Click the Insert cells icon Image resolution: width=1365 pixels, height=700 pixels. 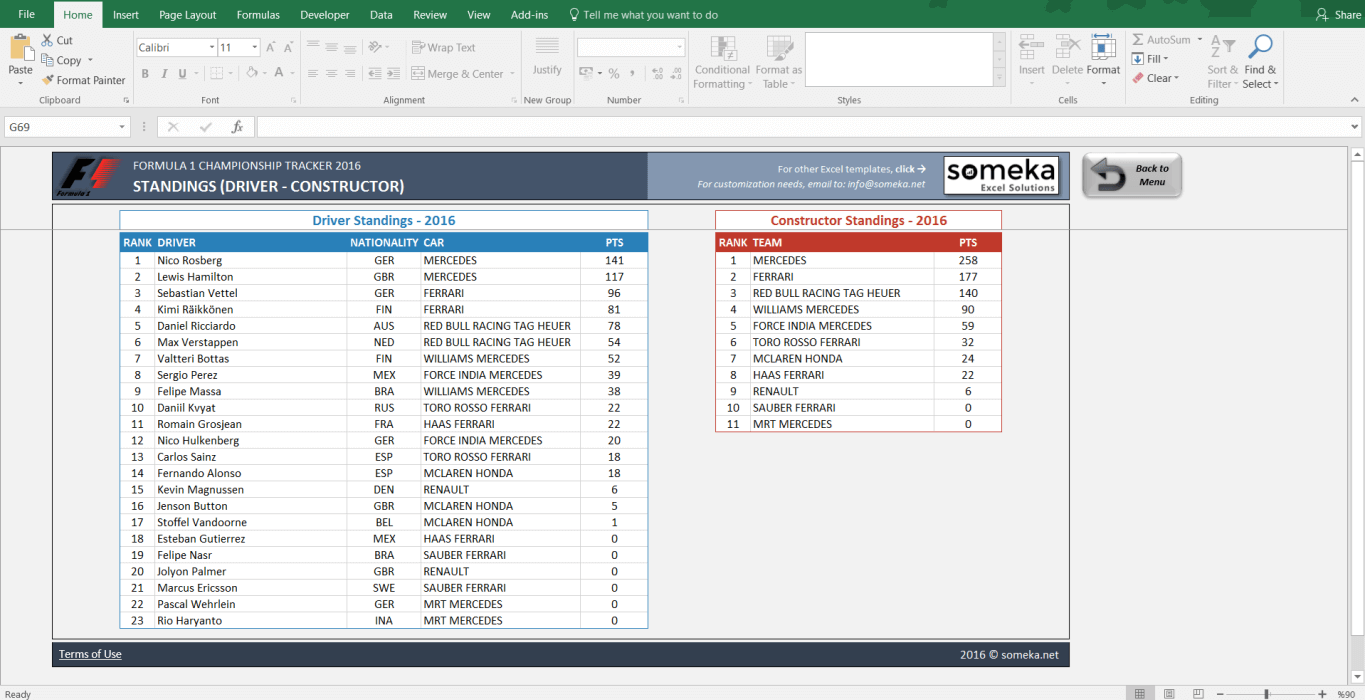1032,47
